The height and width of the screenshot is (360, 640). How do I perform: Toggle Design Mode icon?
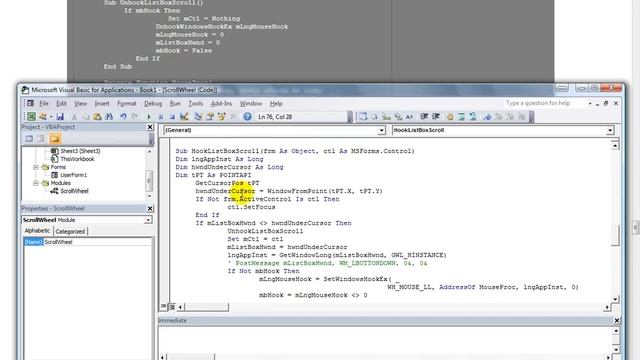[184, 117]
